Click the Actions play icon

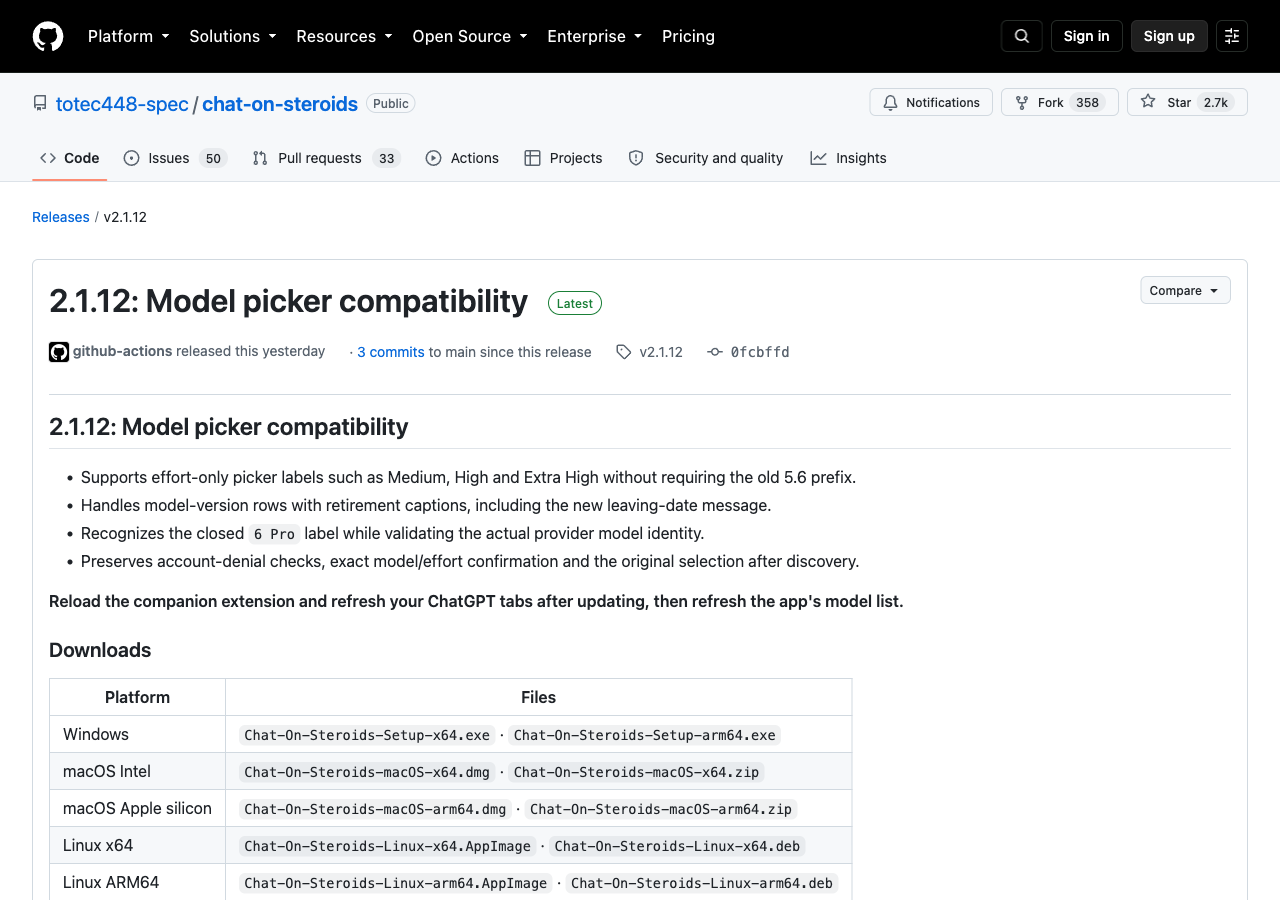pos(433,158)
